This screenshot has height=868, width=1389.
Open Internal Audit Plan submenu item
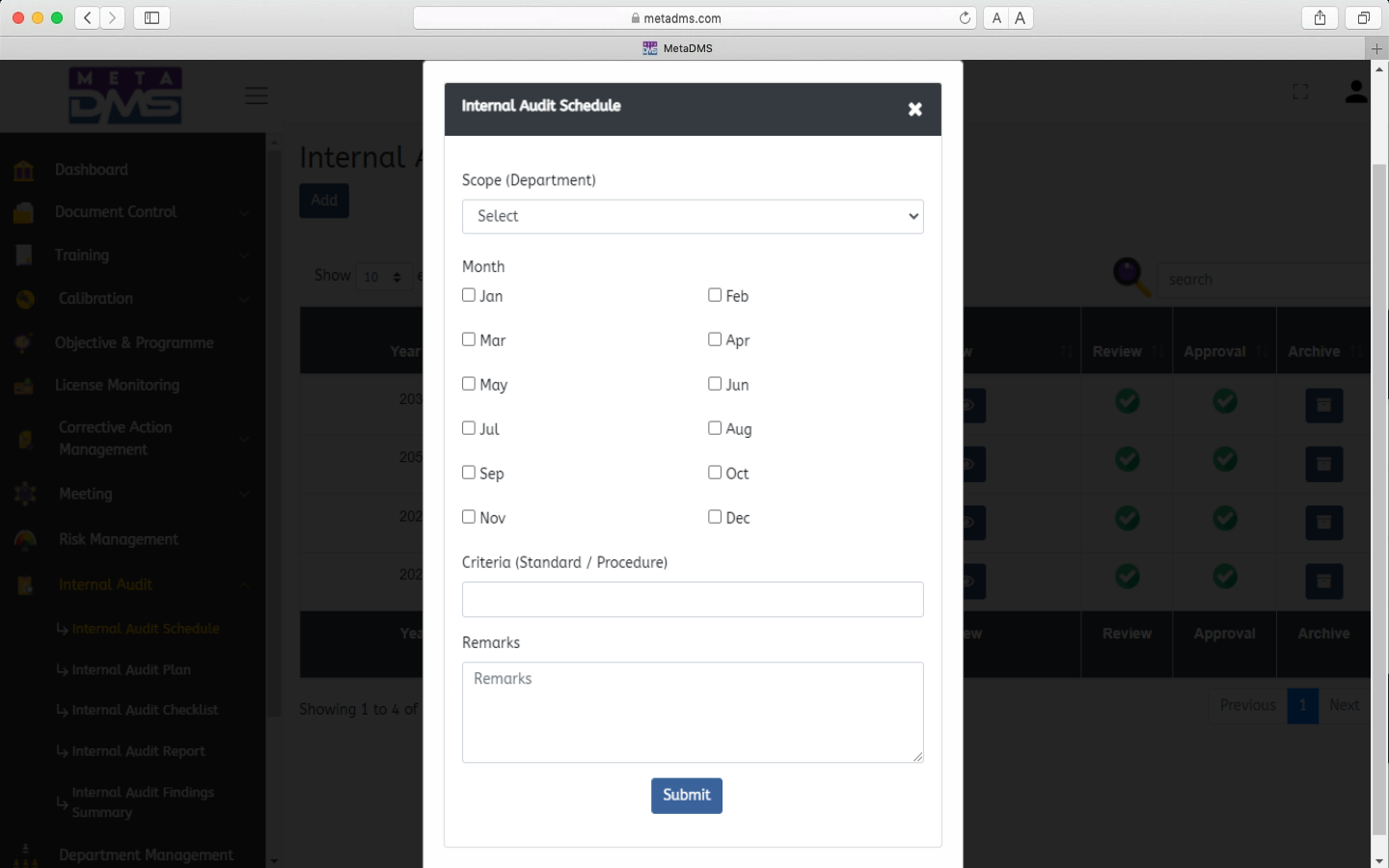[131, 669]
